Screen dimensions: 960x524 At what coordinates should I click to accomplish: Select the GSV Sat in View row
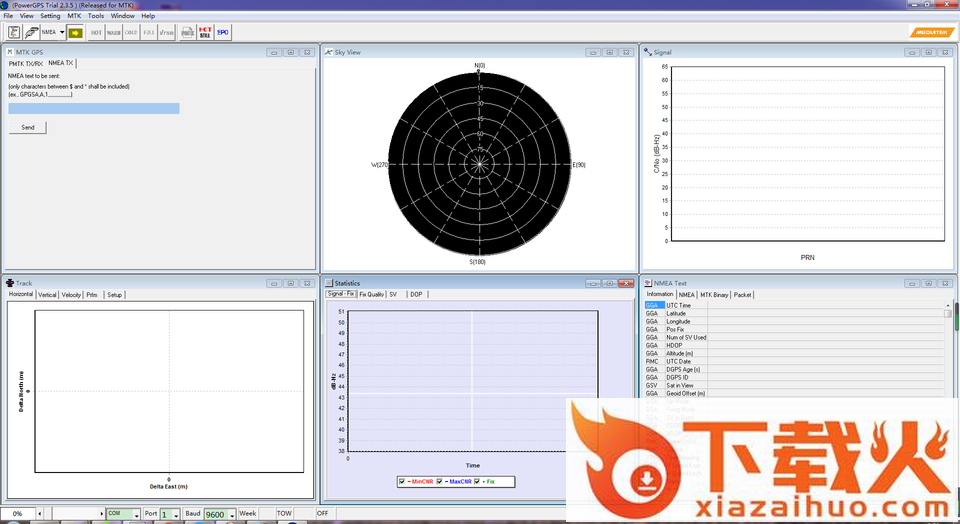pos(794,385)
